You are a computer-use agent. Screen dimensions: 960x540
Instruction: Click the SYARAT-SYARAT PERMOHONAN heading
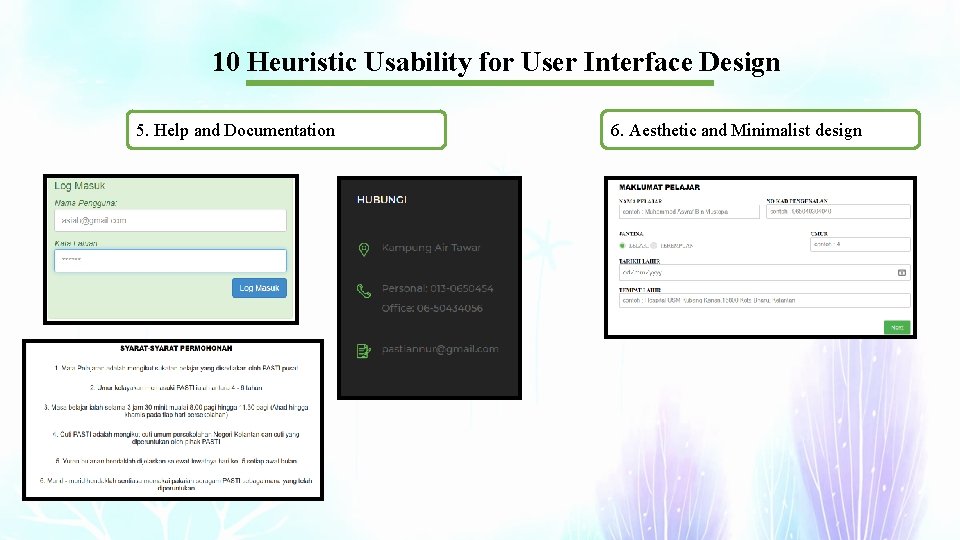point(176,348)
